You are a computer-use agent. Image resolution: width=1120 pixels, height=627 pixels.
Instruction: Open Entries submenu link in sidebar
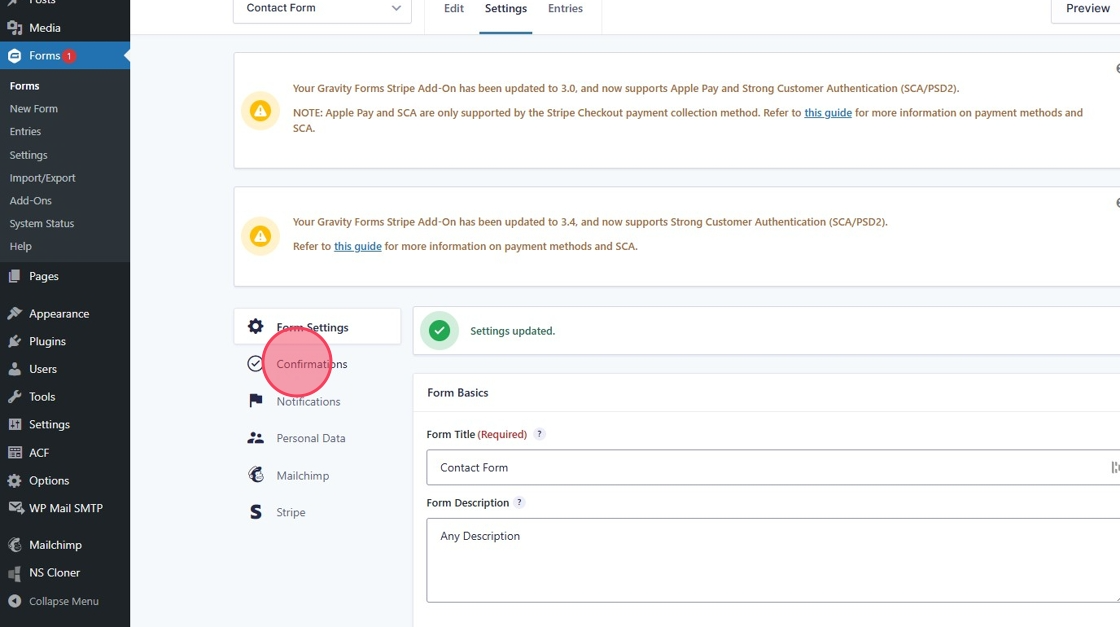(x=25, y=131)
